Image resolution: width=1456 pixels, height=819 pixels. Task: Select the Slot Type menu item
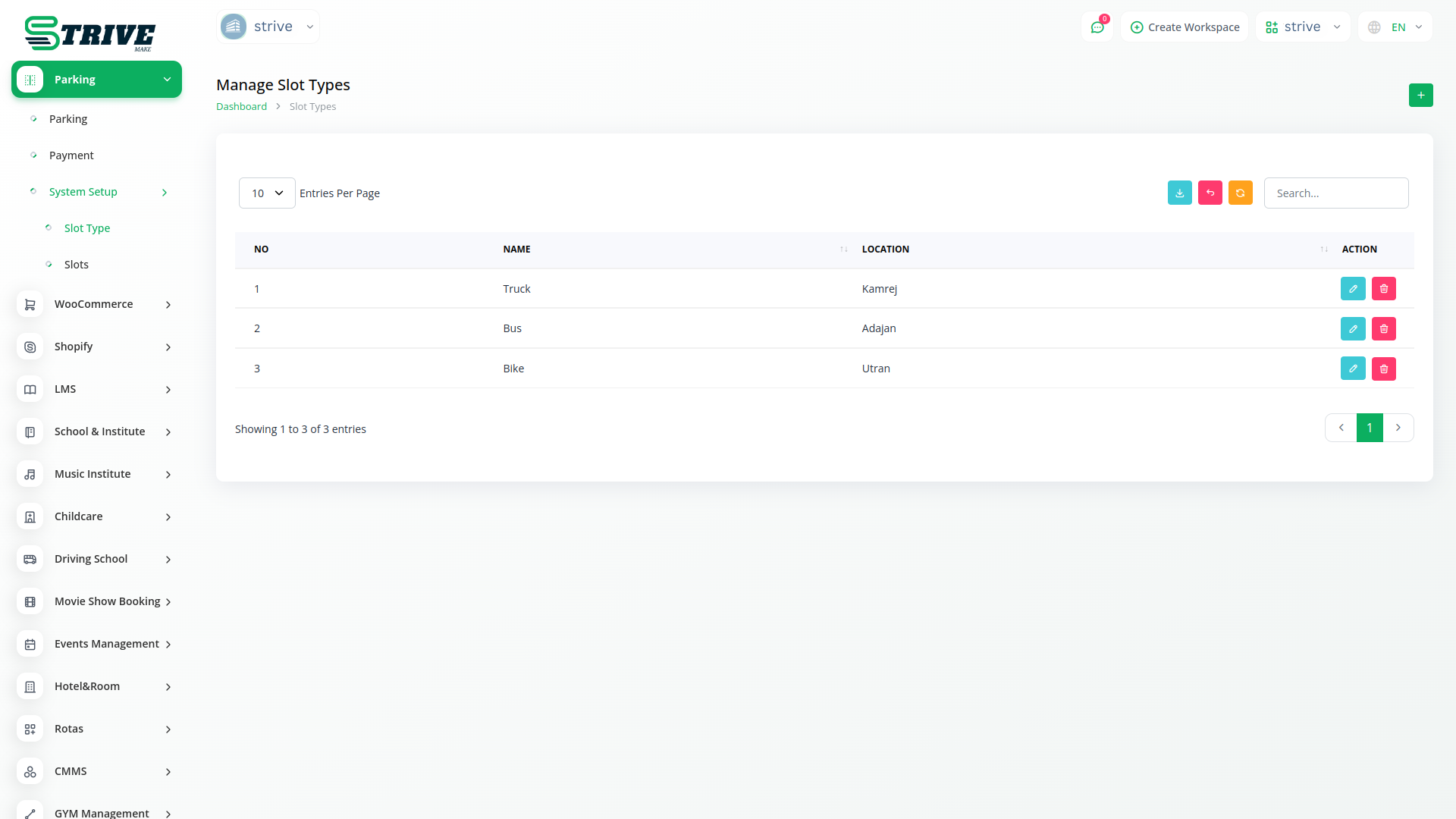pos(87,228)
